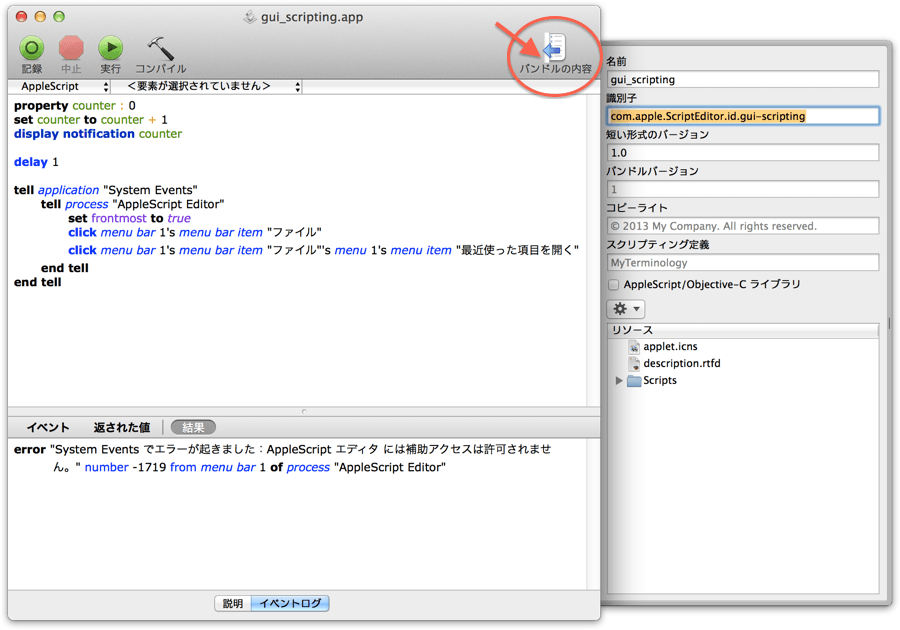This screenshot has width=900, height=630.
Task: Click the split pane divider handle
Action: (304, 411)
